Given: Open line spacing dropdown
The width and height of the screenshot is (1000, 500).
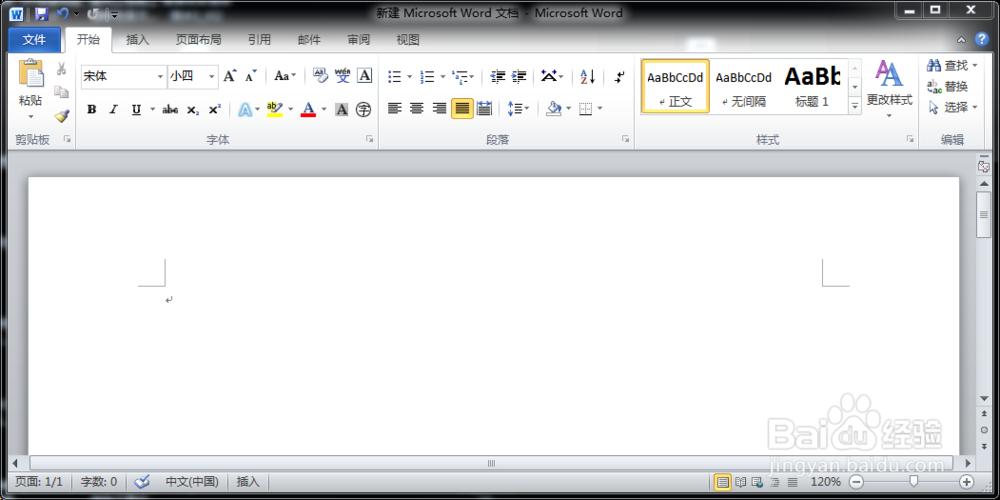Looking at the screenshot, I should coord(518,108).
